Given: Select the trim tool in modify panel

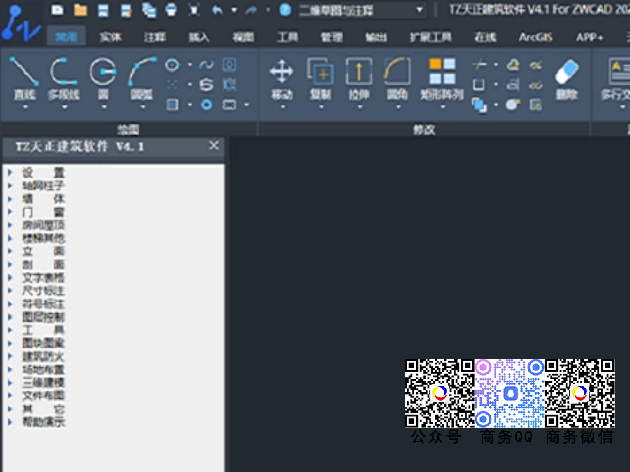Looking at the screenshot, I should point(479,65).
